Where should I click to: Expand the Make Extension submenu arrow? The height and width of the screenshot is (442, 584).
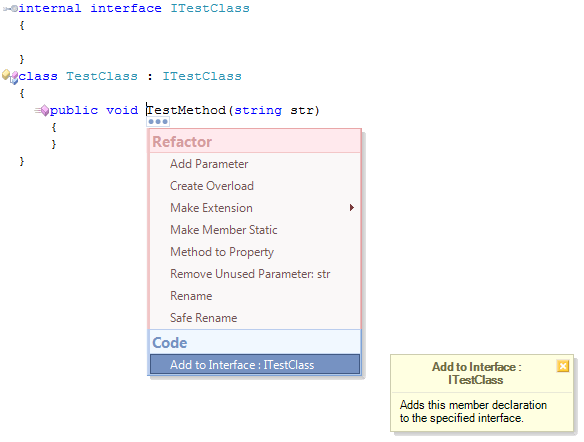click(352, 208)
